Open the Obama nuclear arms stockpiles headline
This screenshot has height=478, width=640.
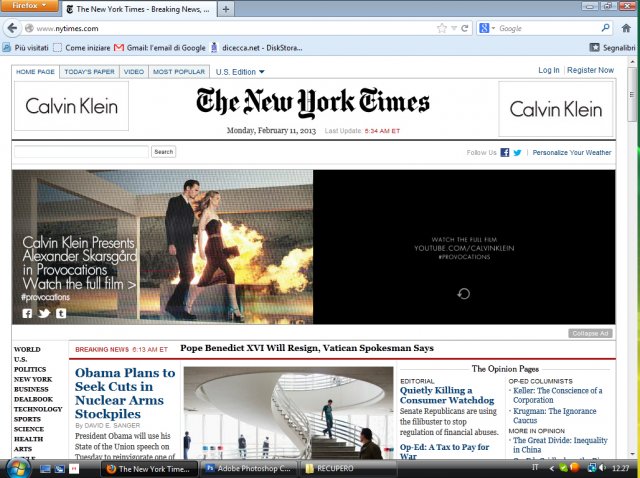pos(125,393)
